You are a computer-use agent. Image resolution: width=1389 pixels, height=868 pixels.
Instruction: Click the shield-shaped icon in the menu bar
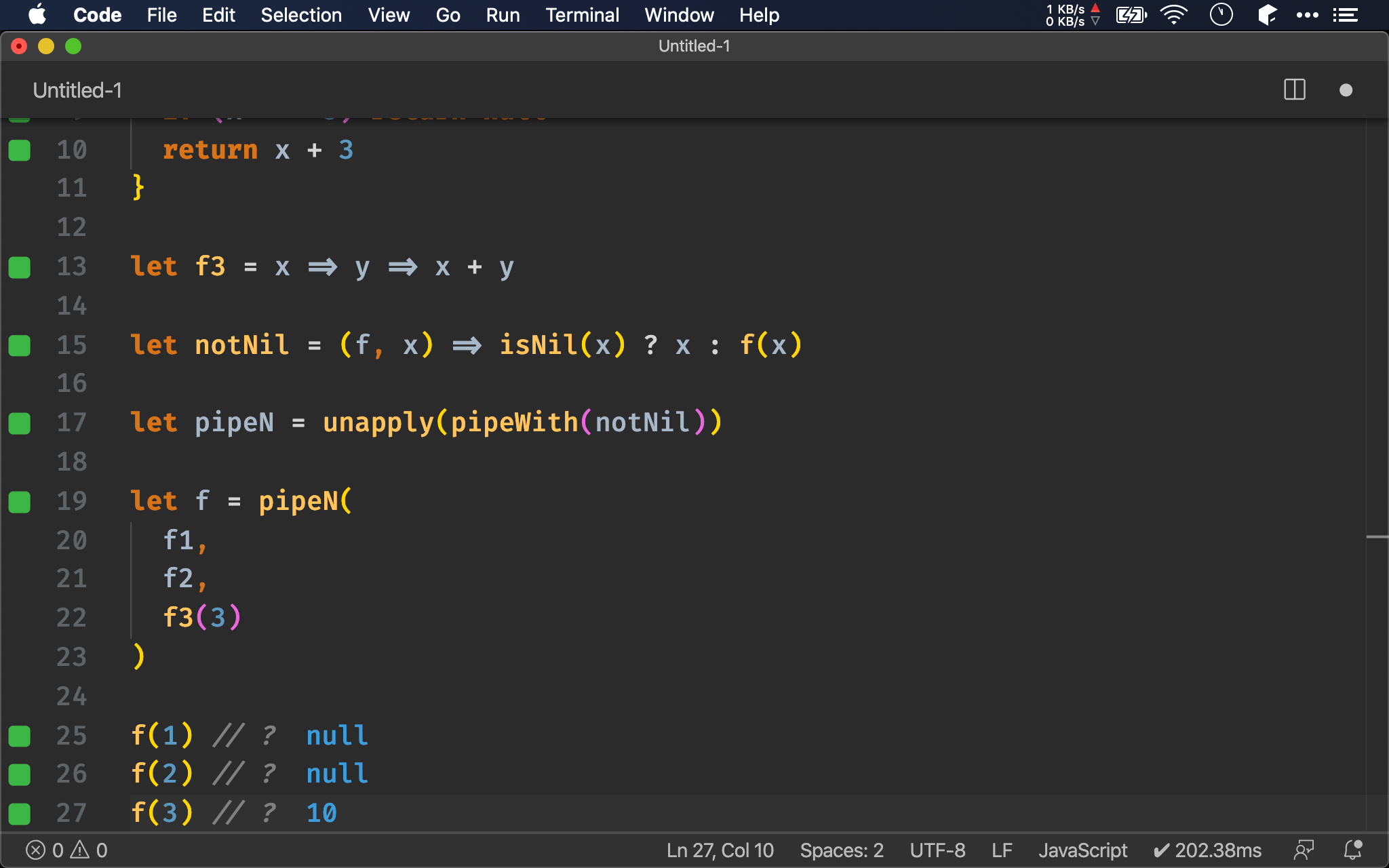pyautogui.click(x=1267, y=15)
